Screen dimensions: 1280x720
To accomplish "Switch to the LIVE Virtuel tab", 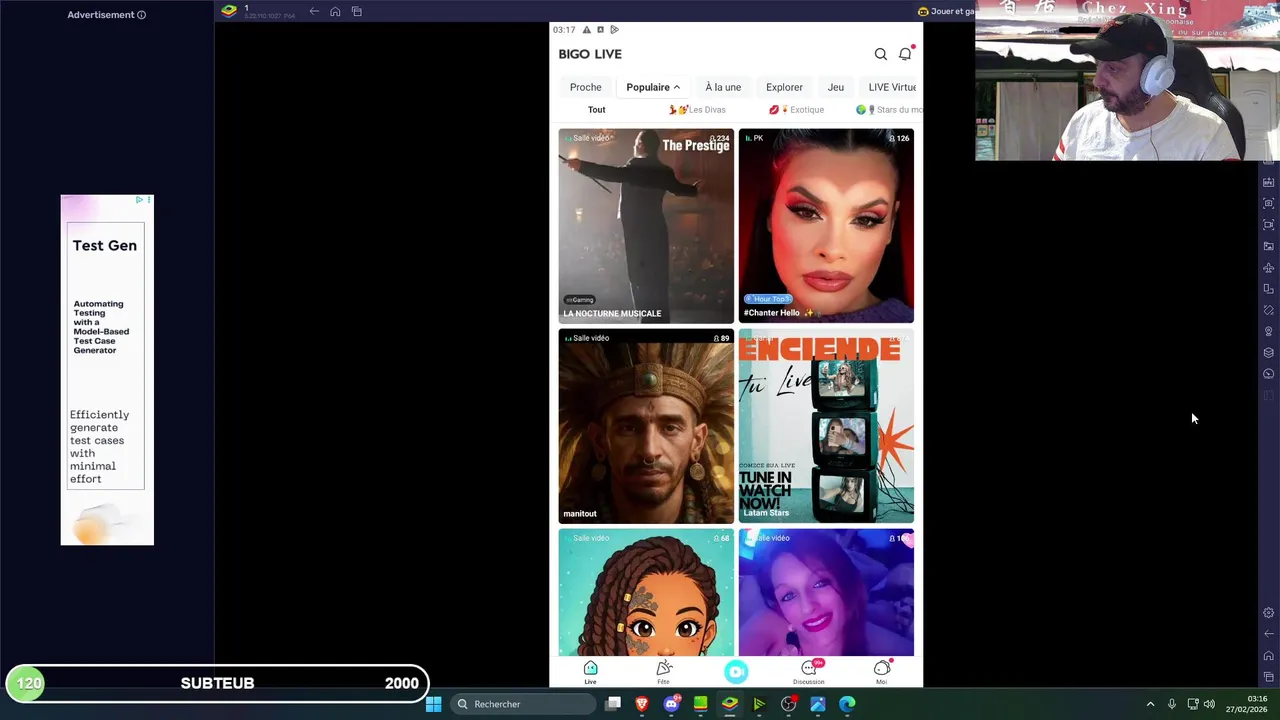I will (892, 87).
